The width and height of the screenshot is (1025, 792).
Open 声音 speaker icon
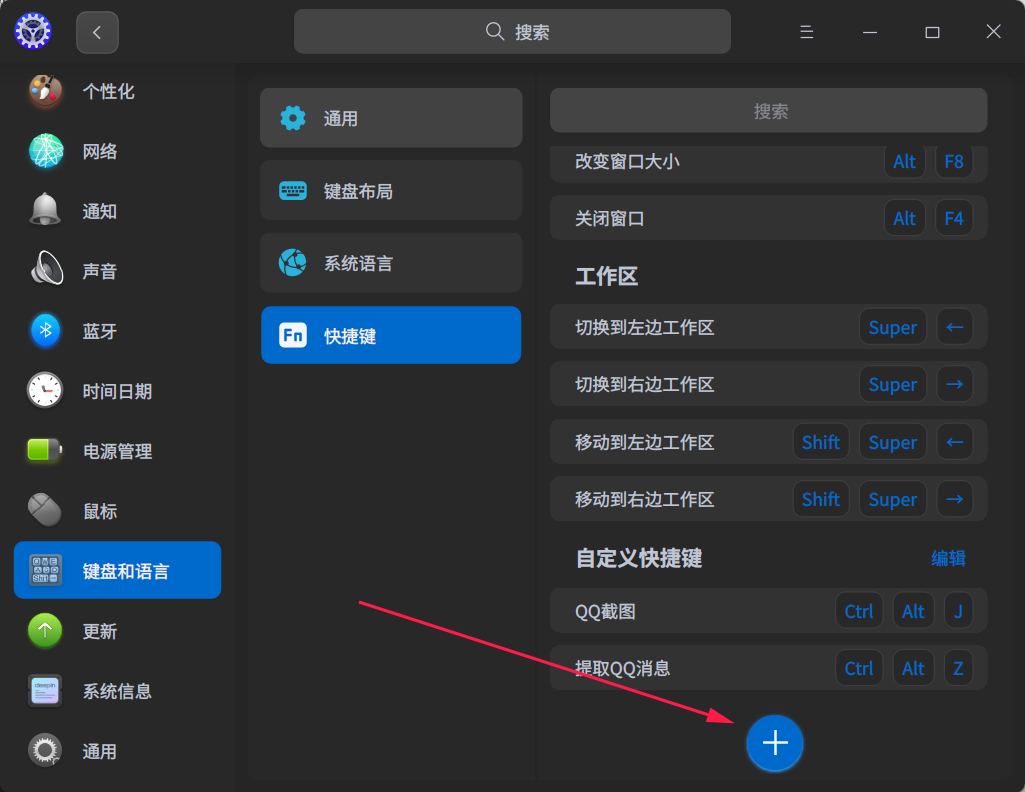point(46,269)
